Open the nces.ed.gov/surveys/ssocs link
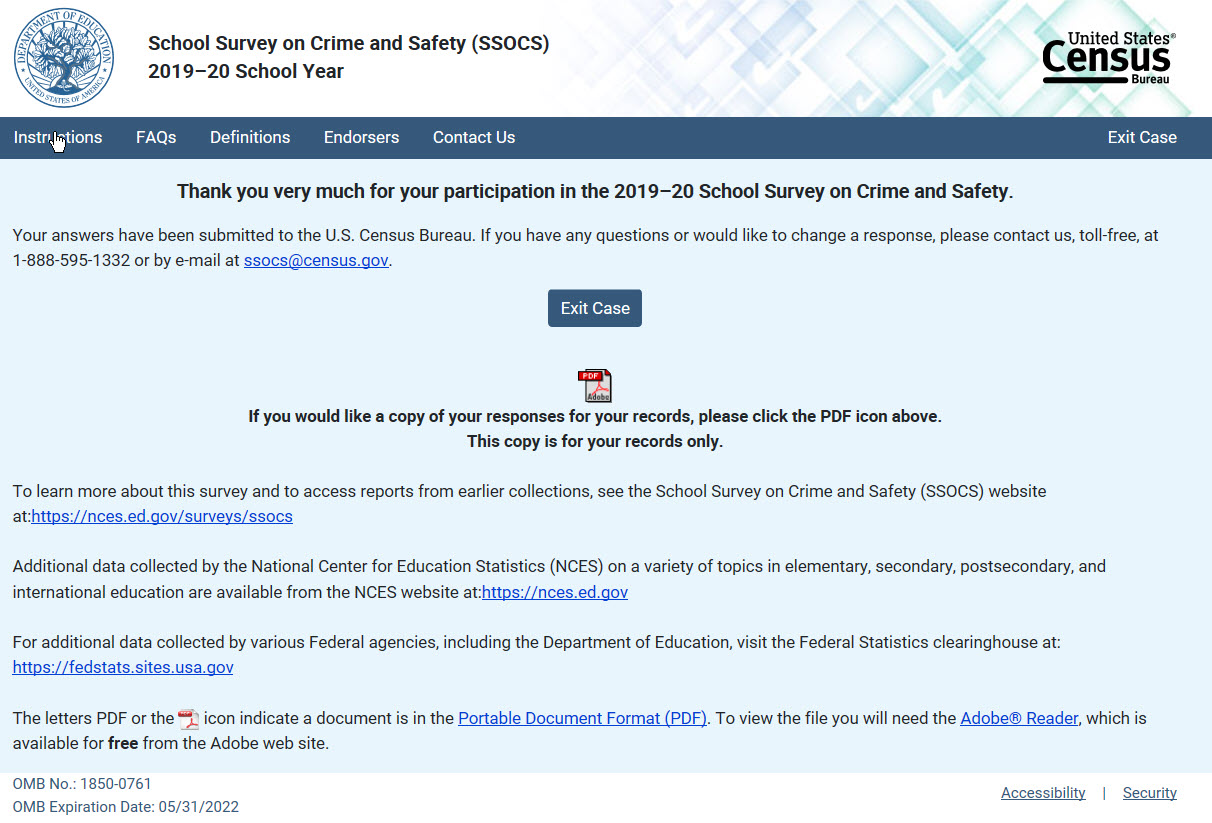 pos(162,517)
